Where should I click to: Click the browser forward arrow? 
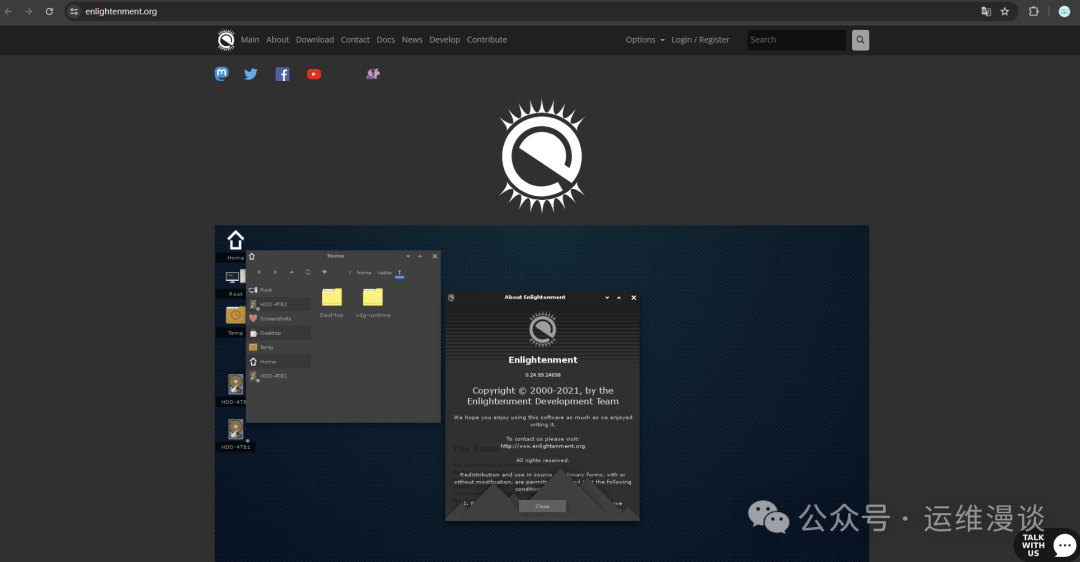28,12
